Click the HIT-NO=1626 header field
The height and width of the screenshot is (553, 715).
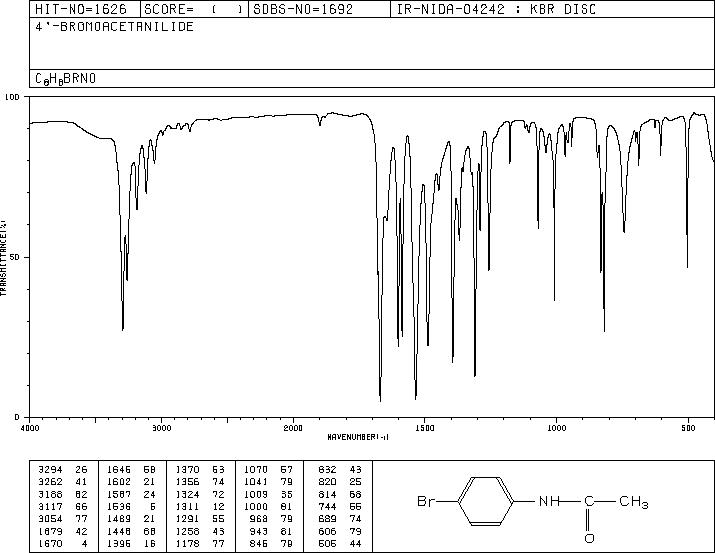(x=81, y=9)
